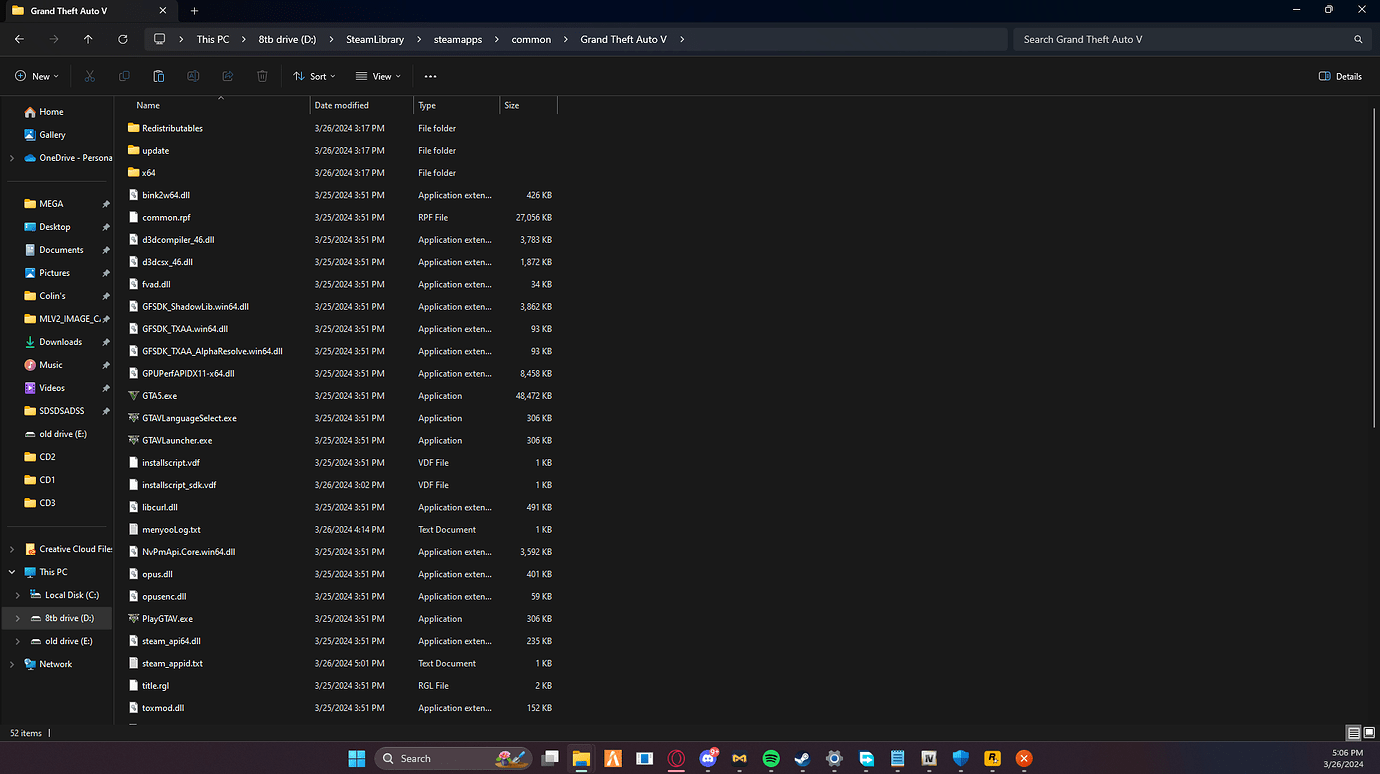Switch to details layout in the status bar
Image resolution: width=1380 pixels, height=774 pixels.
coord(1353,733)
